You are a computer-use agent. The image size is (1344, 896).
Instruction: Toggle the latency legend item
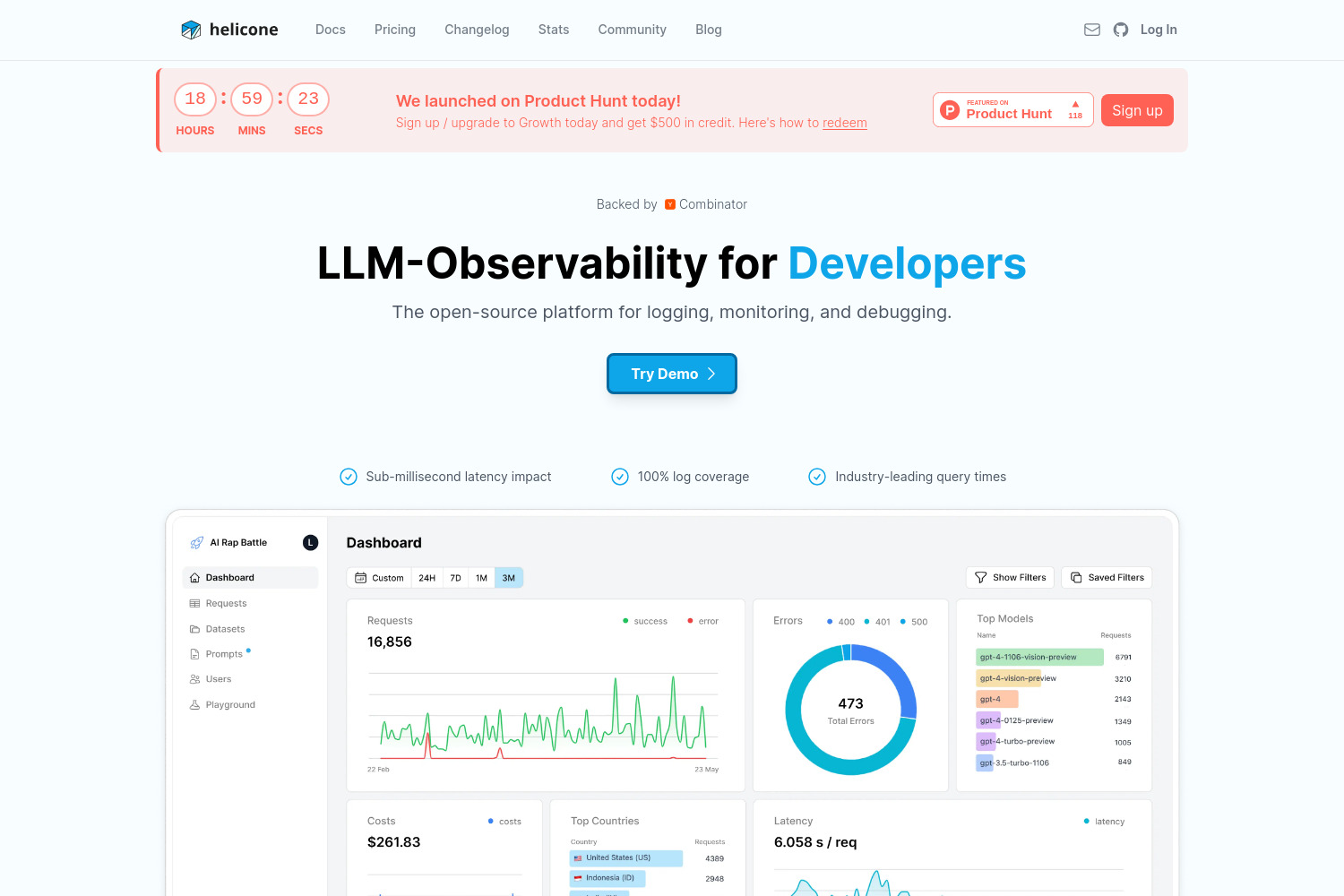(1104, 822)
